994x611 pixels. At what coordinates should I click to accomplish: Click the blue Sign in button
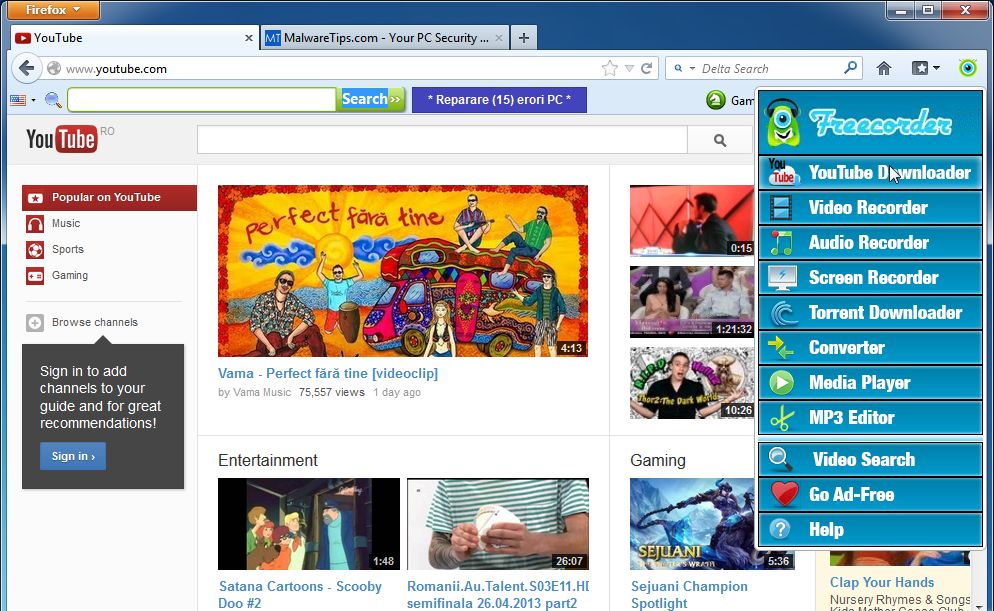click(72, 456)
